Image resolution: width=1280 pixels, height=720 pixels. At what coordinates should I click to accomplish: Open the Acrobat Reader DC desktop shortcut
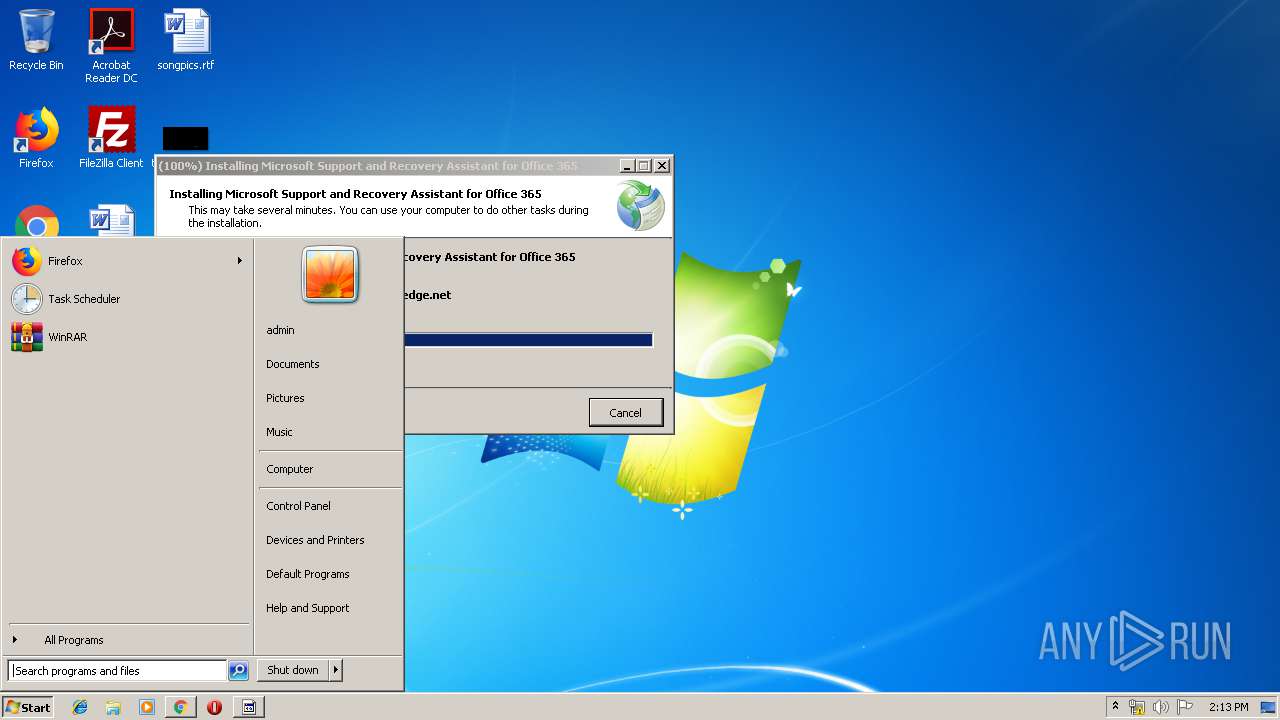(x=111, y=46)
